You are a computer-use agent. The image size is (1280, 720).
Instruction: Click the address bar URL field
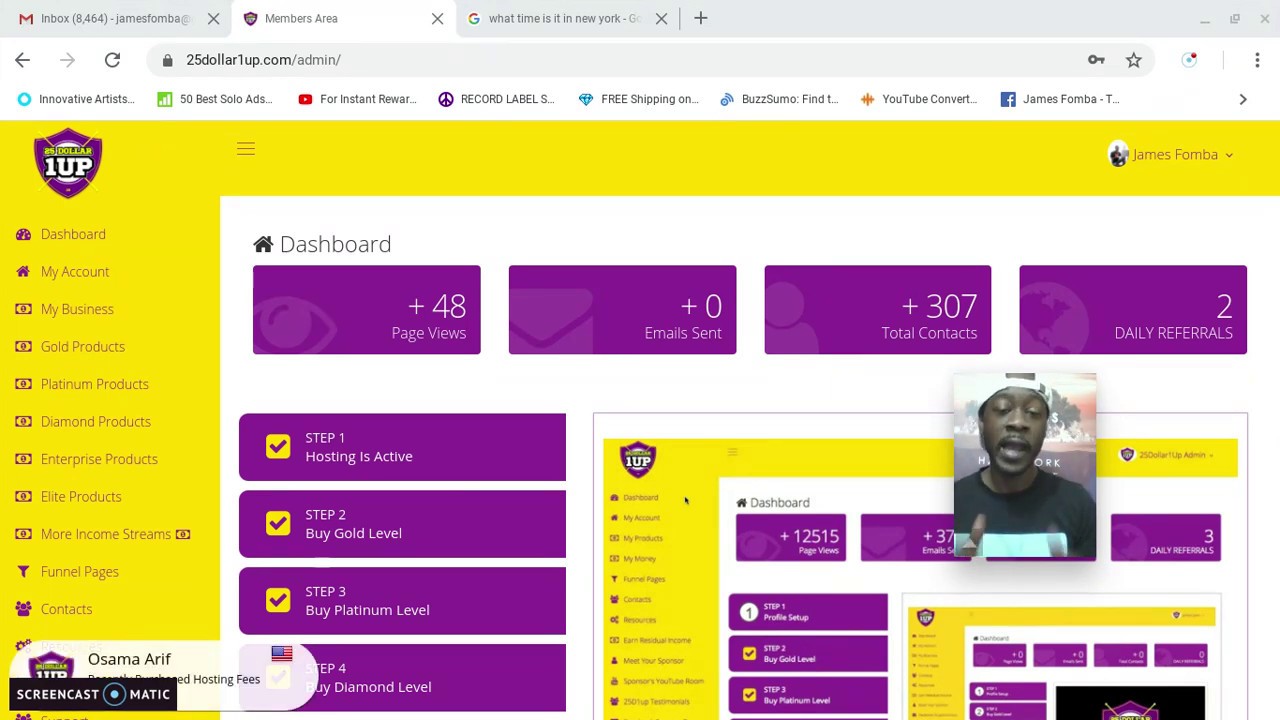[620, 60]
